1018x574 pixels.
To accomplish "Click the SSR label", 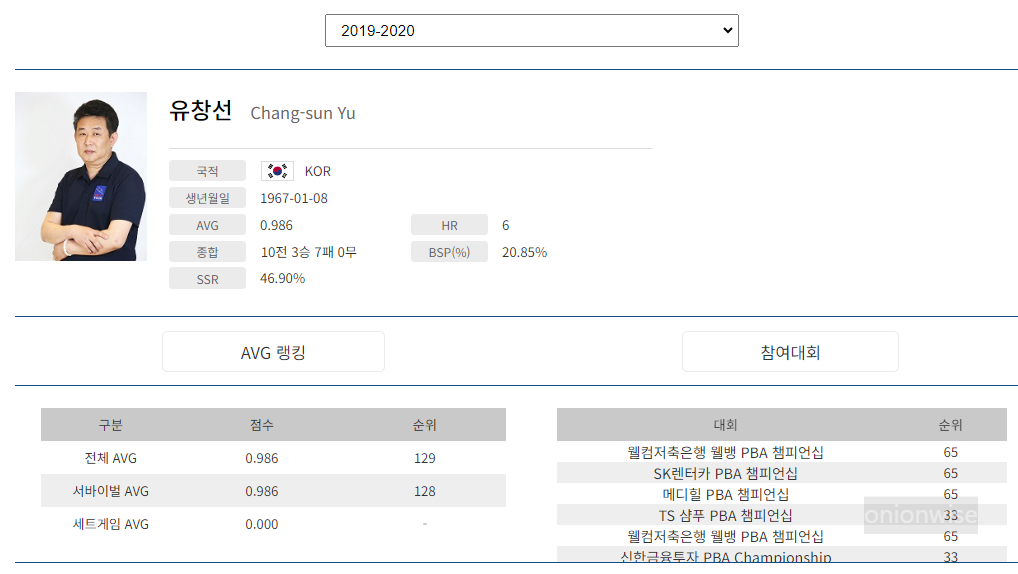I will pos(207,279).
